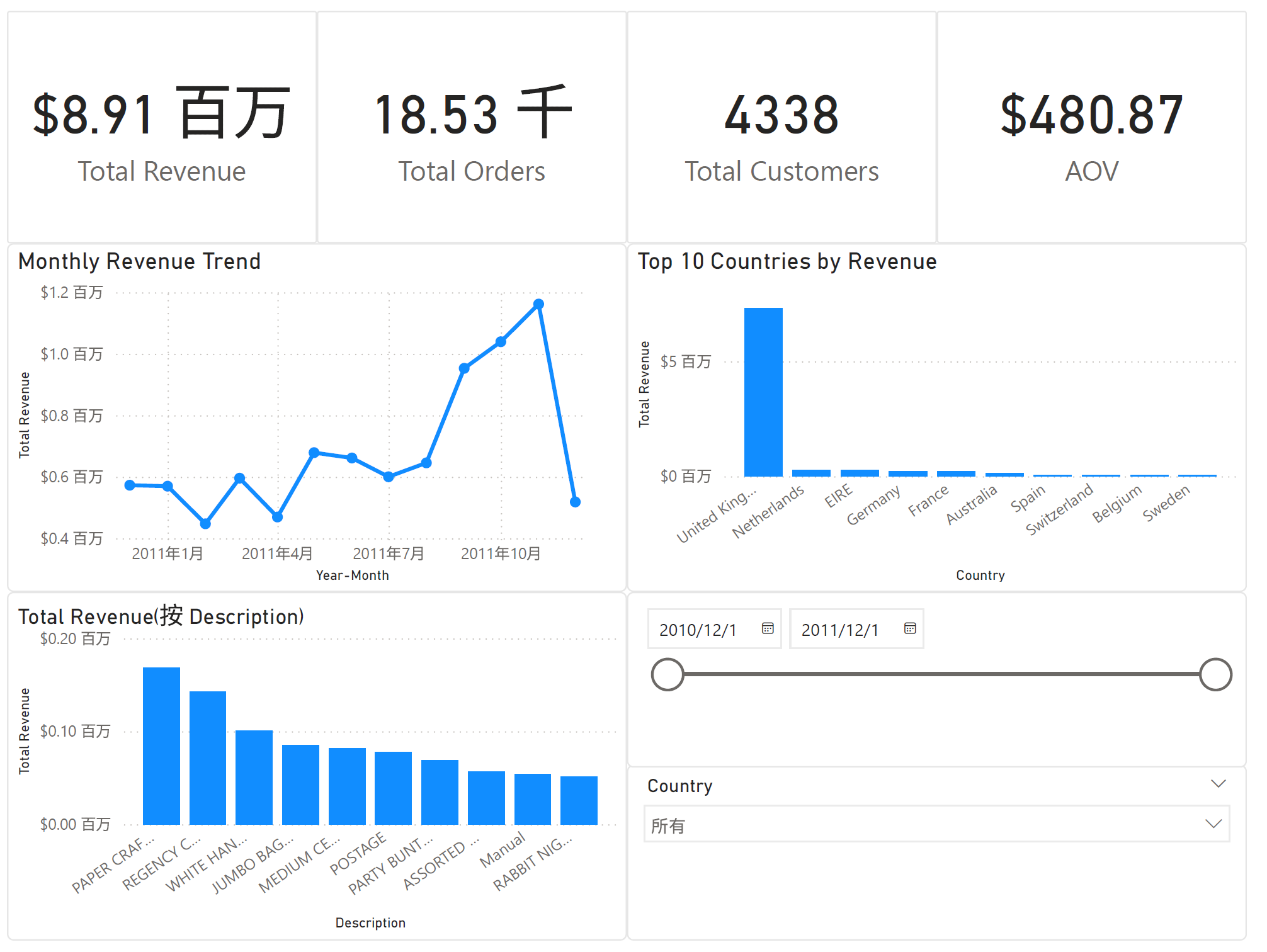
Task: Click the 2011年7月 axis label
Action: pyautogui.click(x=389, y=553)
